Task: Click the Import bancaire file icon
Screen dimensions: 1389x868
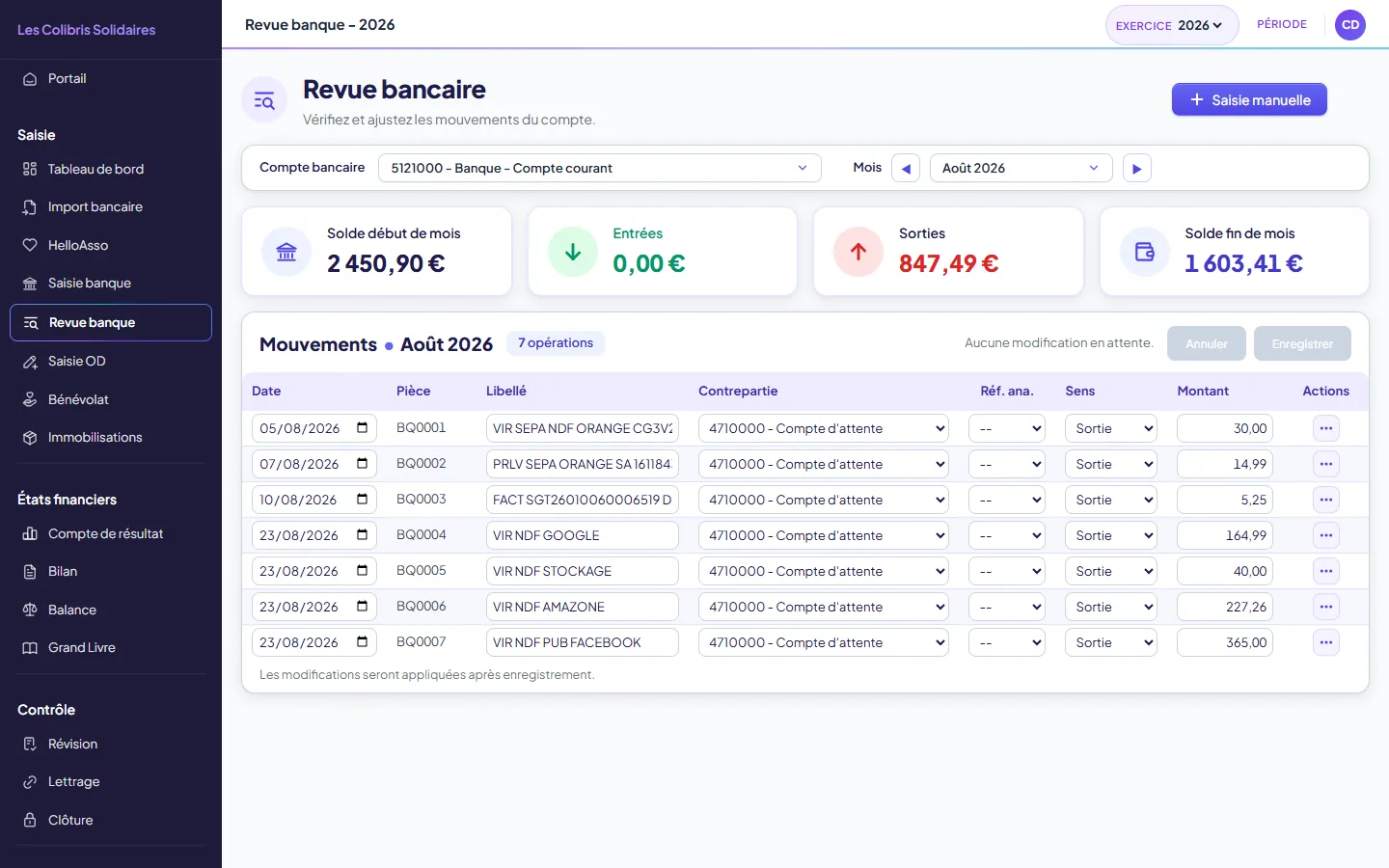Action: click(30, 207)
